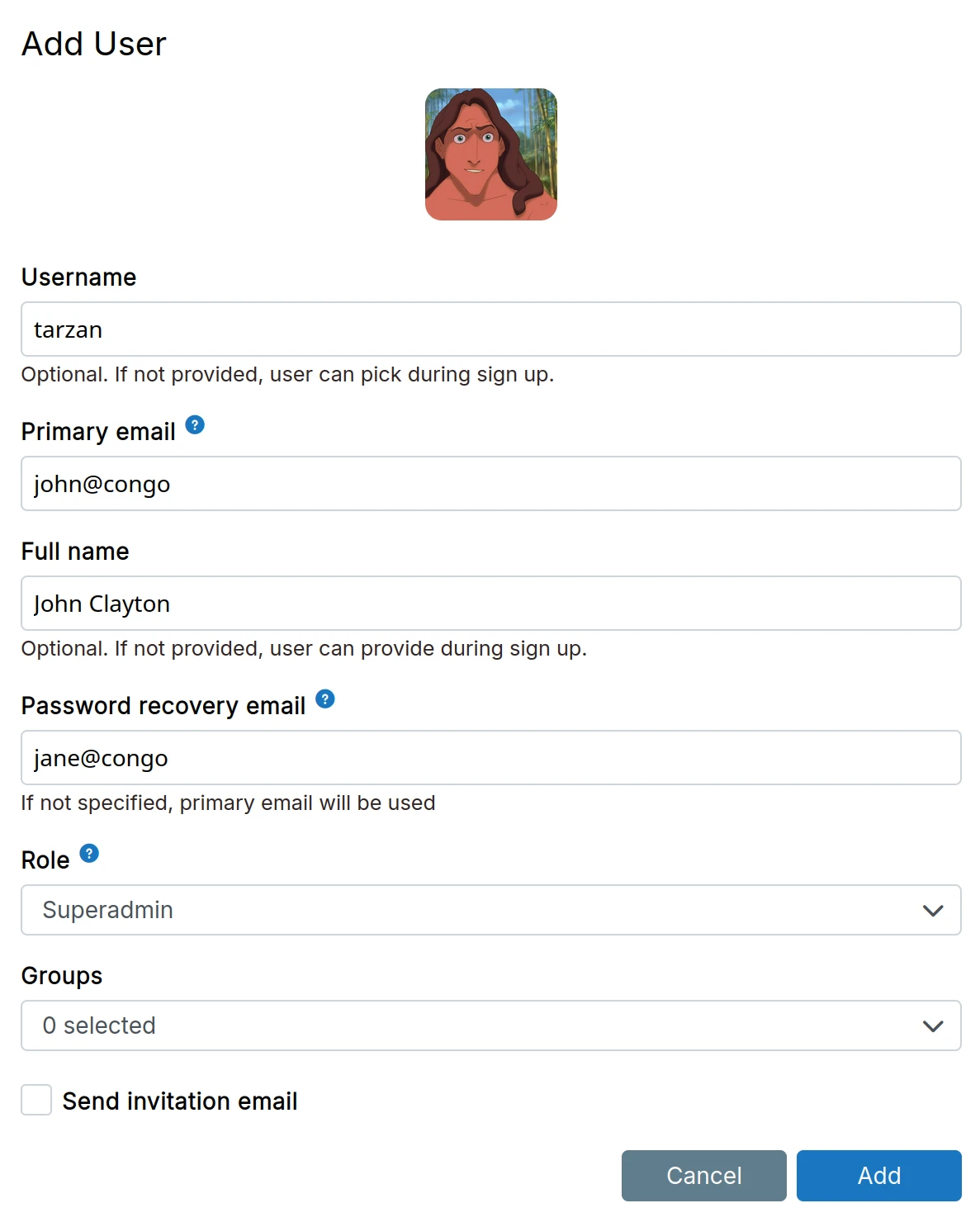Open the Role help tooltip

(x=89, y=854)
